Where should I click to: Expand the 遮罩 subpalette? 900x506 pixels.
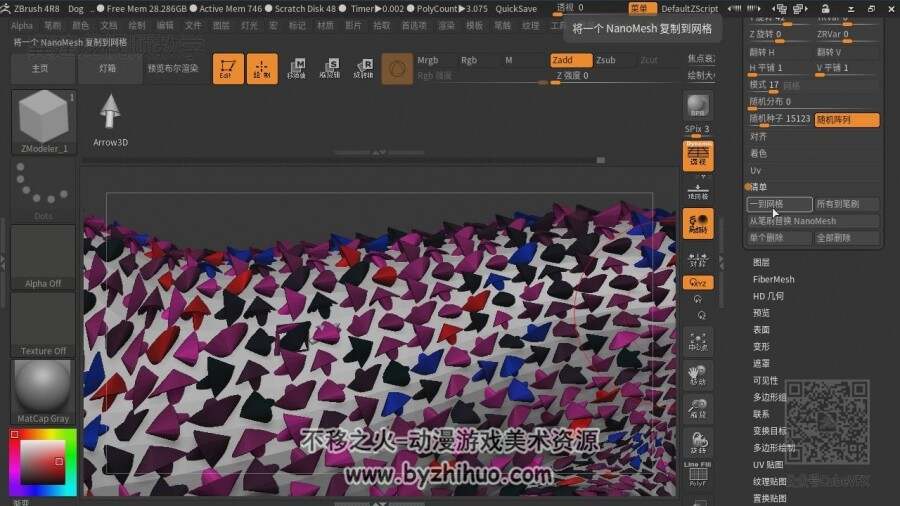[x=761, y=363]
